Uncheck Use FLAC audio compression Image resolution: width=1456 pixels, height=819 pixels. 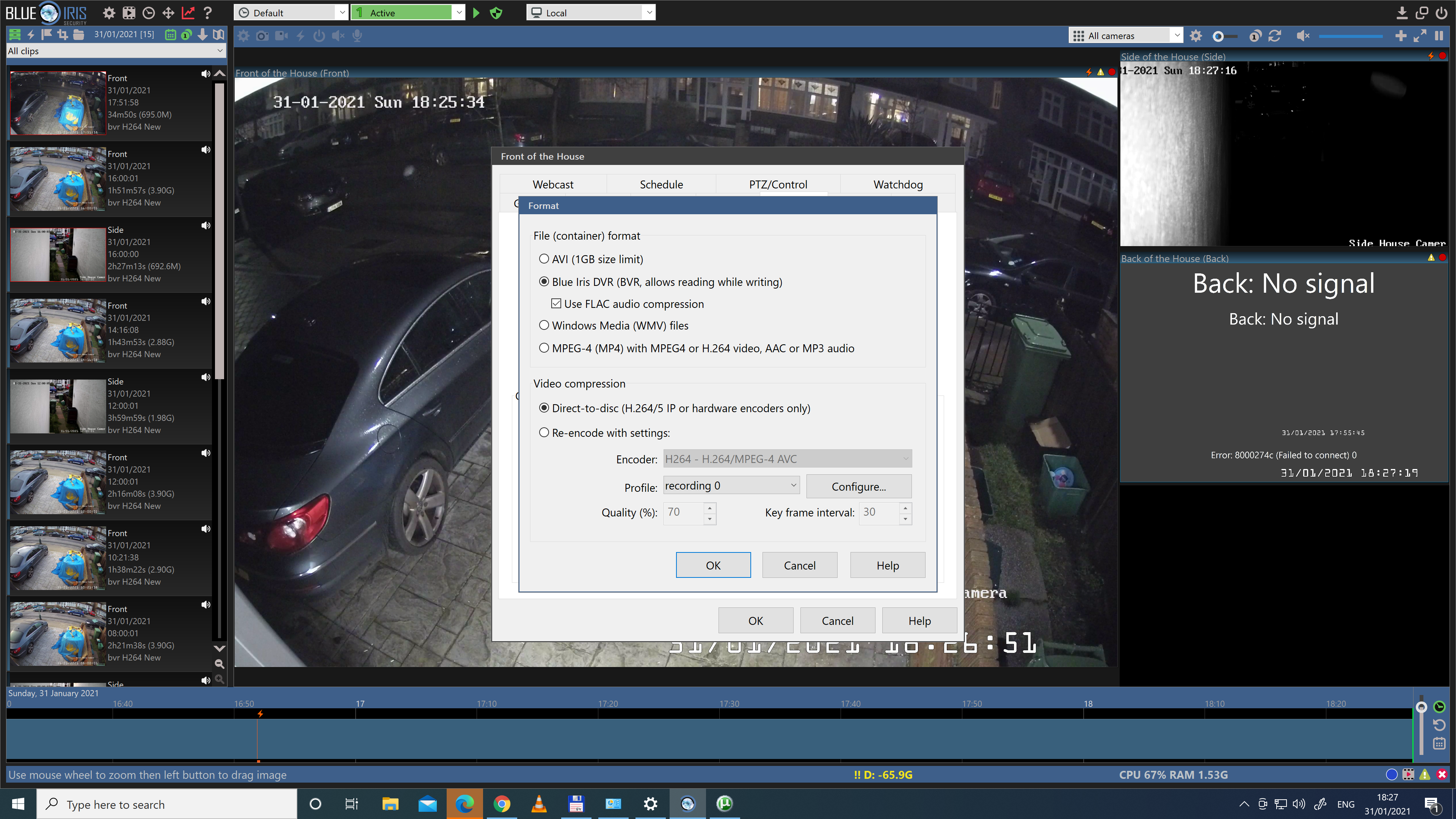(556, 303)
